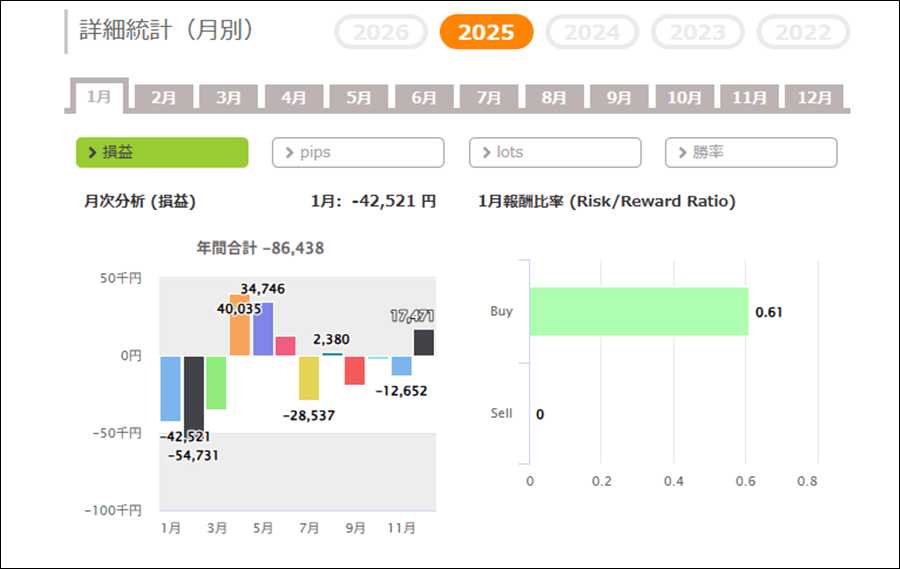Go to the 9月 tab
This screenshot has width=900, height=569.
[x=619, y=98]
